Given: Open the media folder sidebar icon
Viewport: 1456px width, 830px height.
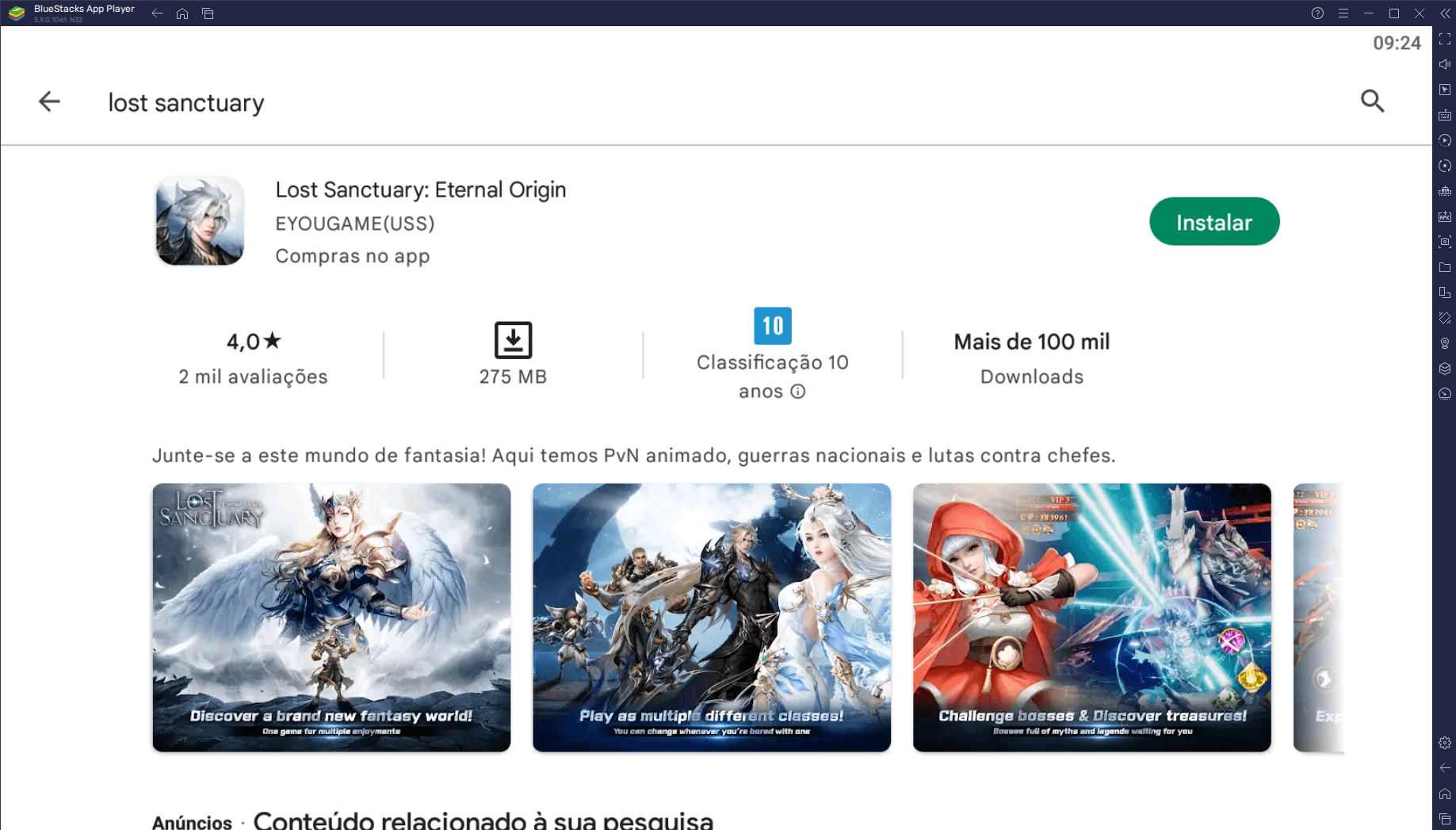Looking at the screenshot, I should [1445, 267].
